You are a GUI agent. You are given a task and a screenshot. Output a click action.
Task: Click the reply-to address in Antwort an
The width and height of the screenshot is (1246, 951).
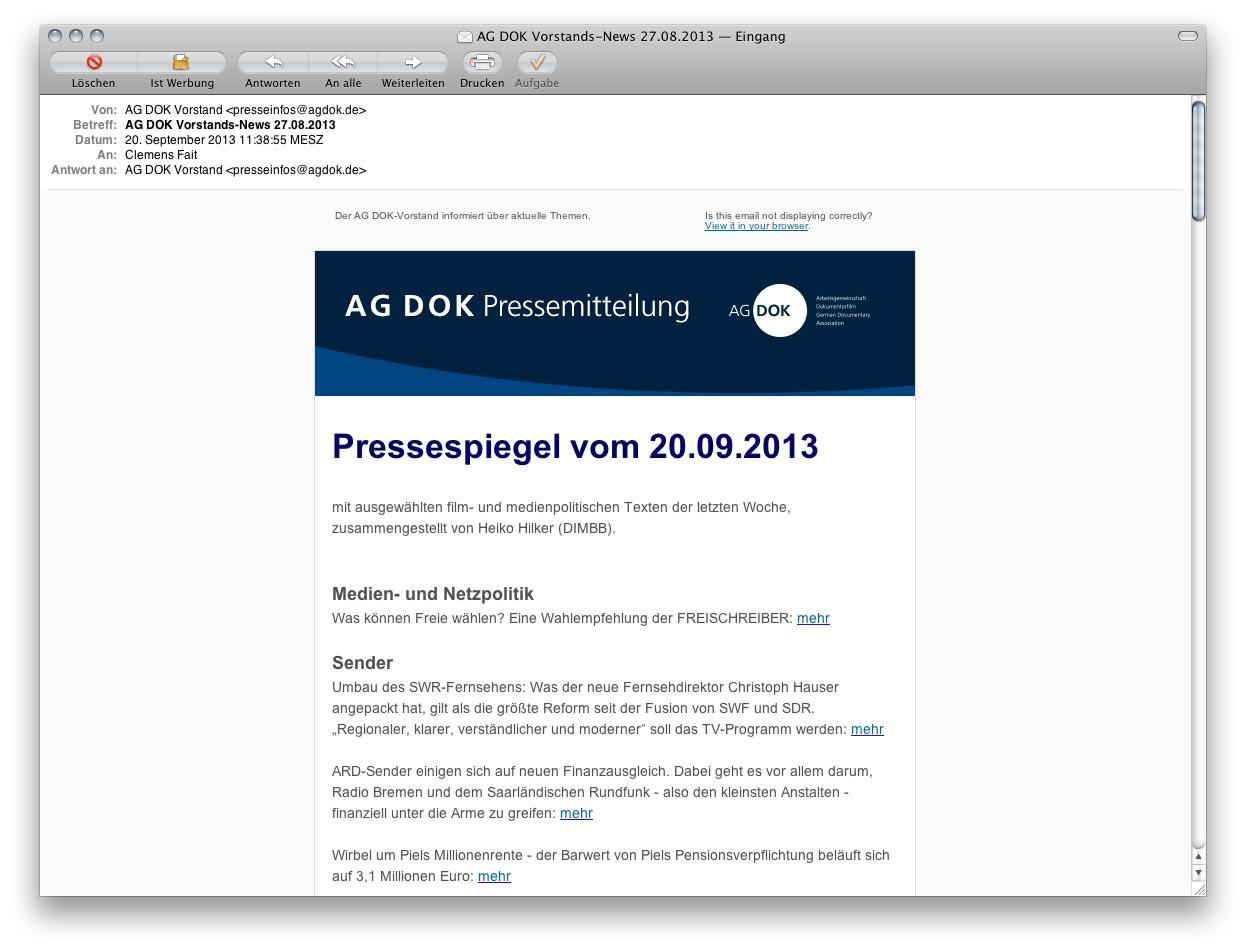click(x=246, y=170)
